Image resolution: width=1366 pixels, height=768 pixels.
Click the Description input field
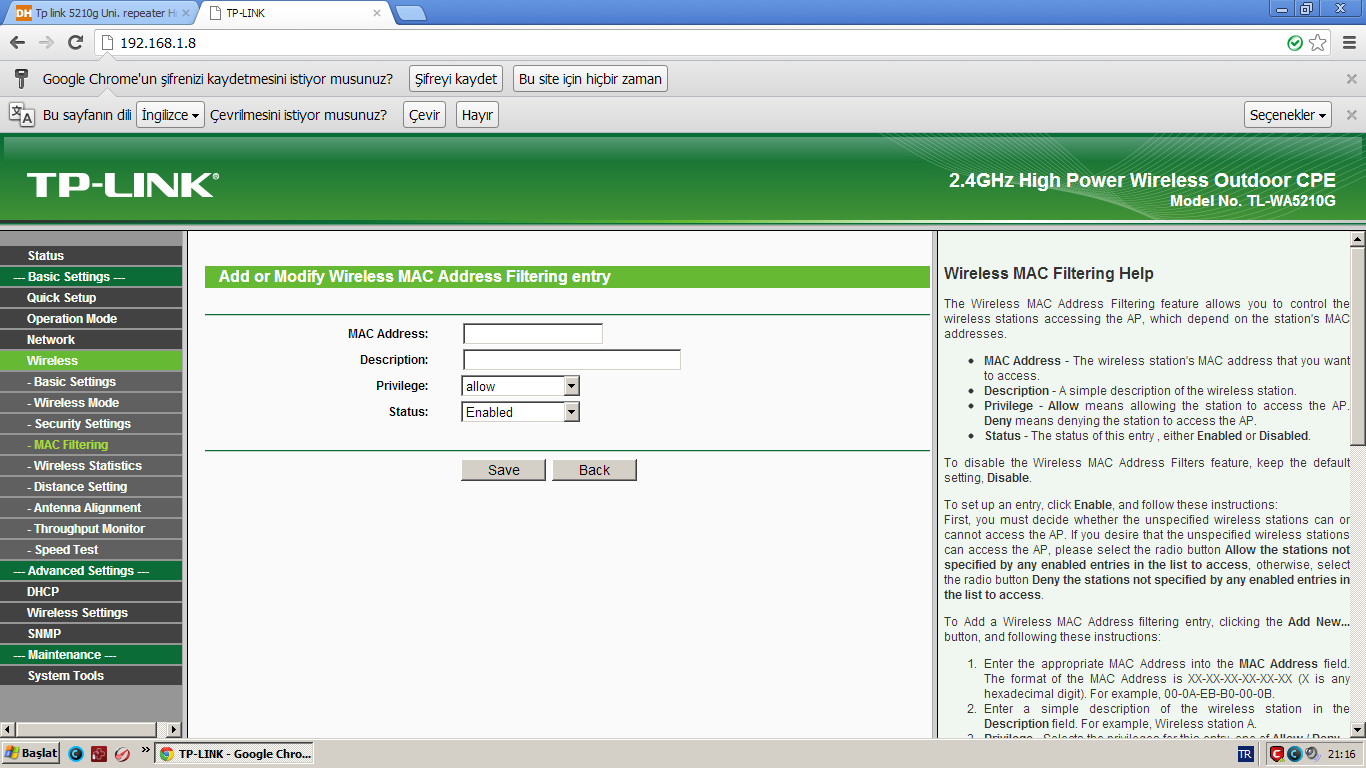(572, 360)
